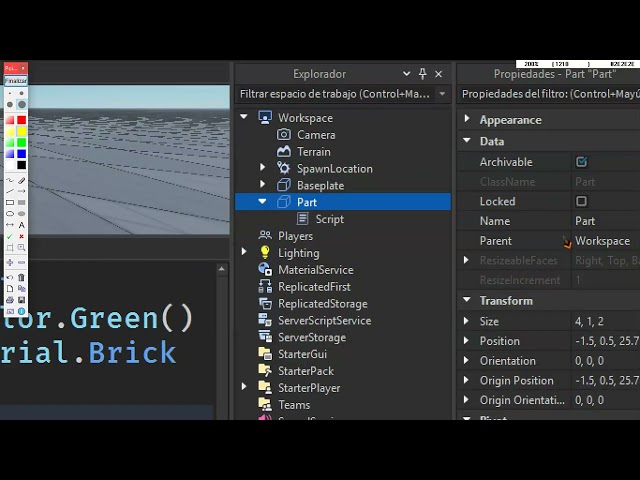This screenshot has width=640, height=480.
Task: Expand the Baseplate tree node
Action: click(262, 184)
